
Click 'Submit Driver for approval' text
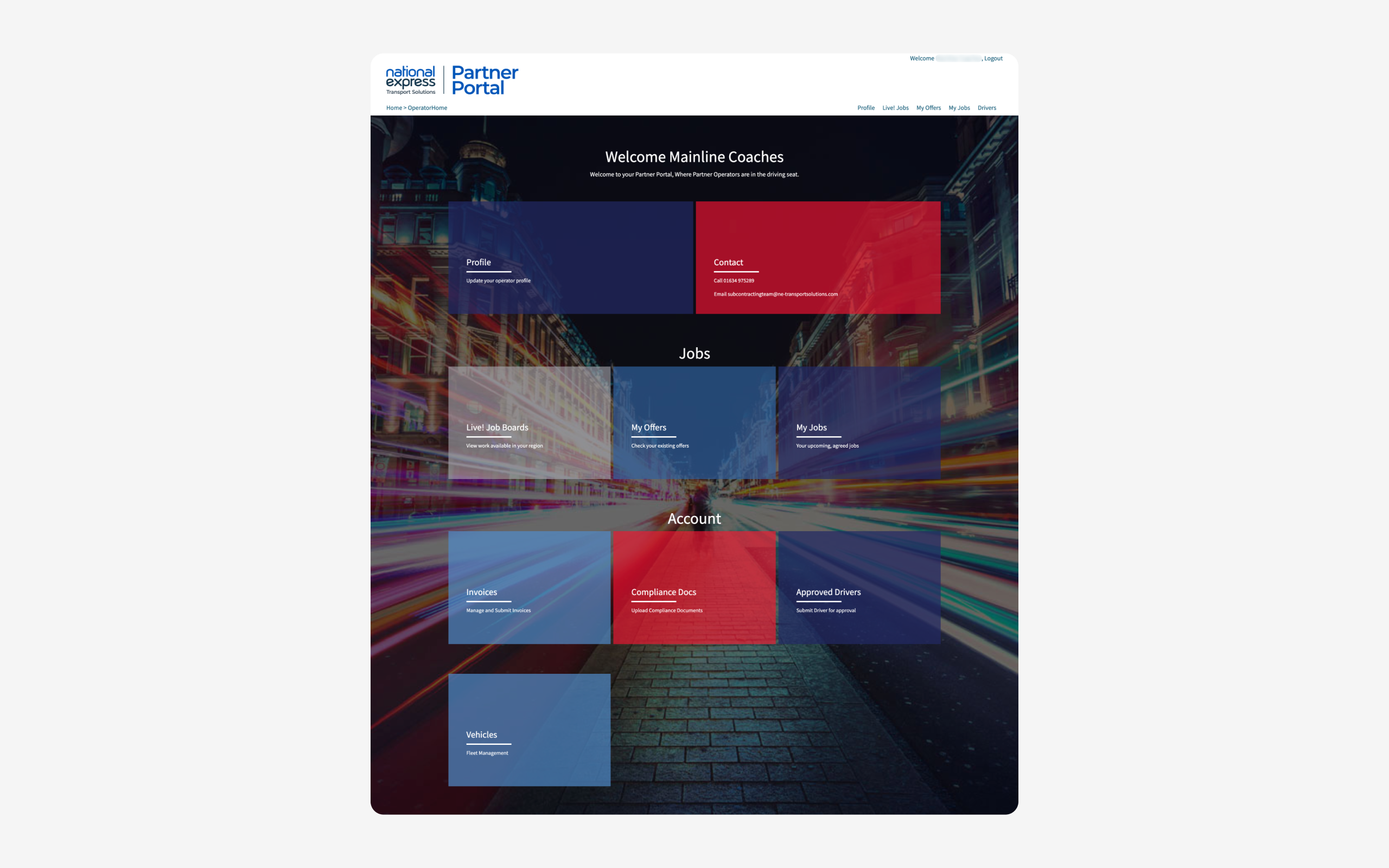(x=825, y=611)
